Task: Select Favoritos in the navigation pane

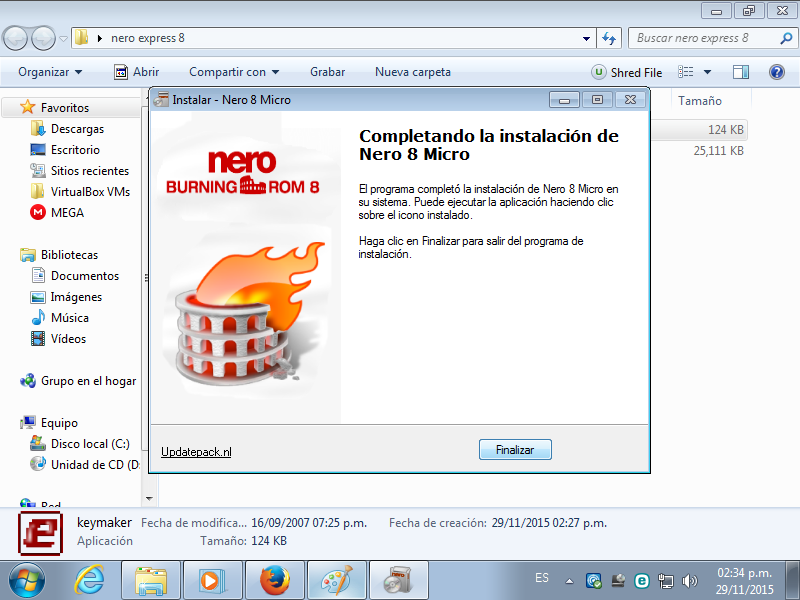Action: click(64, 108)
